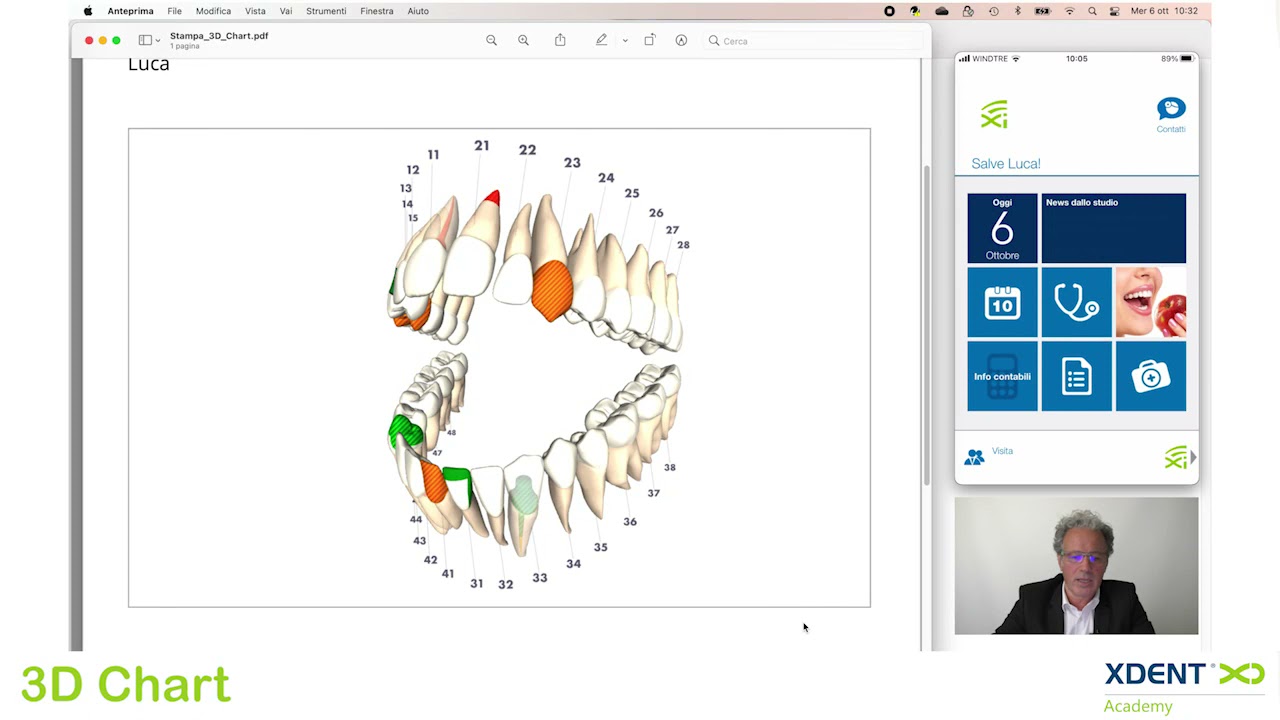Open the Aiuto menu
The image size is (1280, 720).
[418, 11]
